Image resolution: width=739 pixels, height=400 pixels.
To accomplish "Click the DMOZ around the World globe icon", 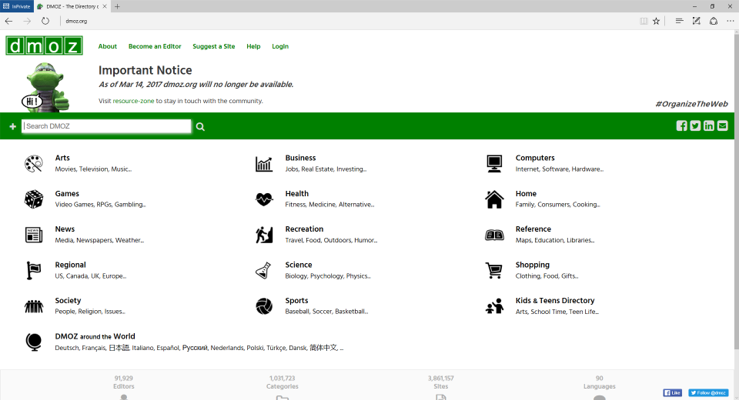I will pyautogui.click(x=33, y=342).
